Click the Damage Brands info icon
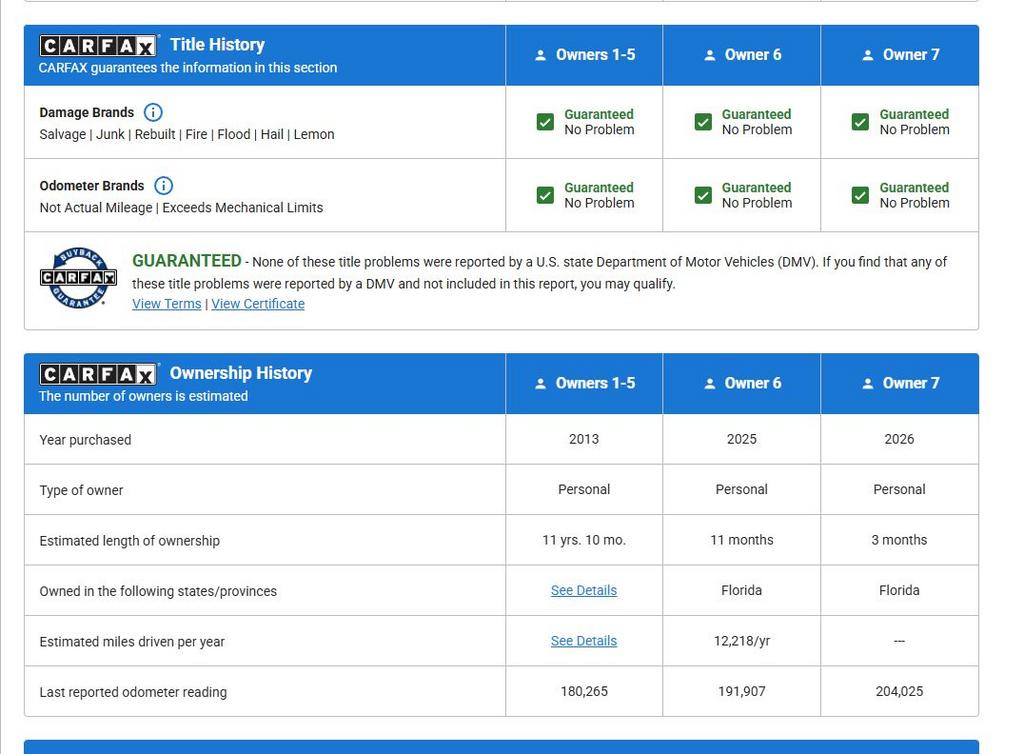This screenshot has width=1024, height=754. click(153, 112)
